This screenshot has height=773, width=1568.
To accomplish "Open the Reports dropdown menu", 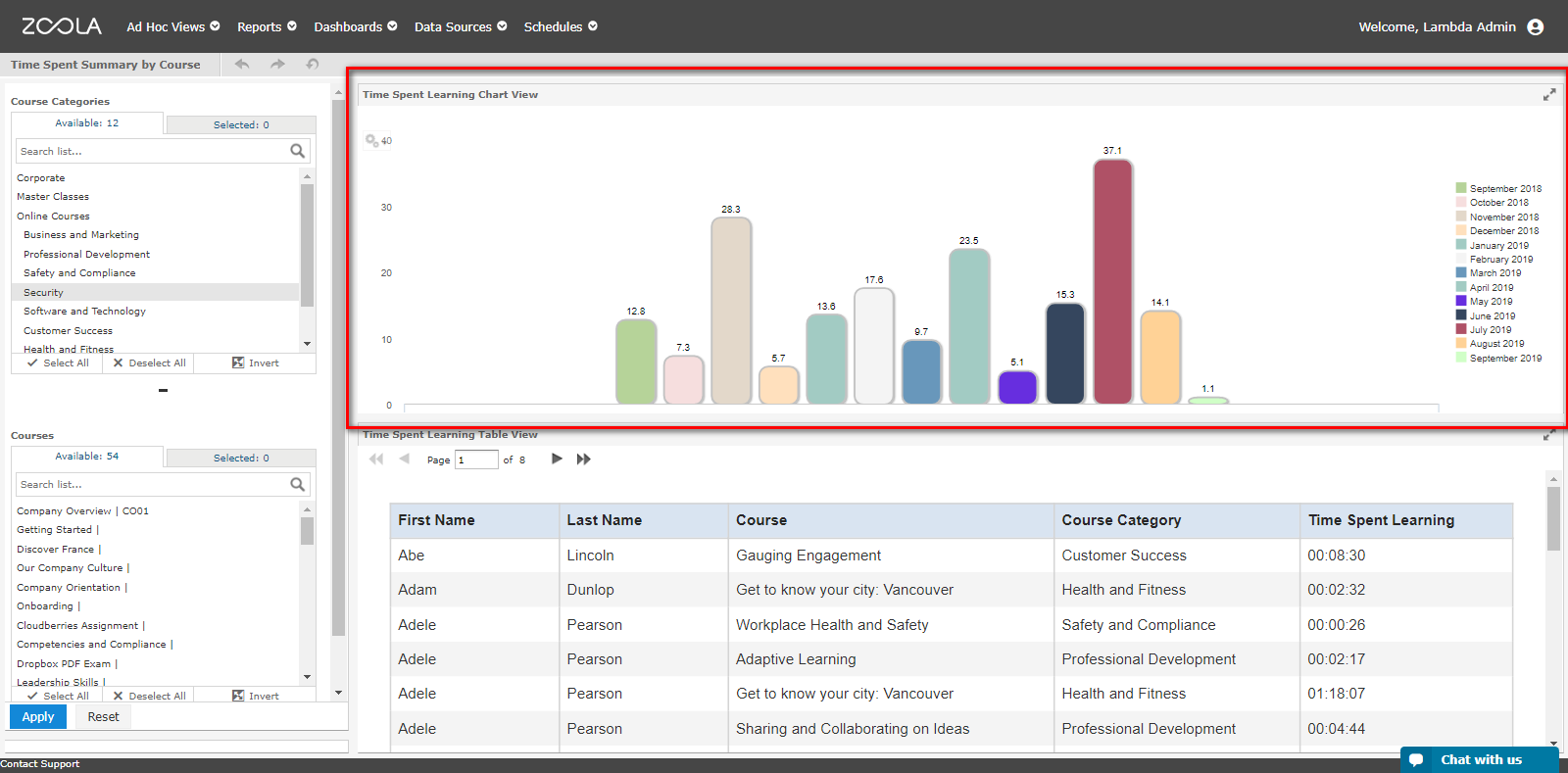I will click(x=267, y=26).
